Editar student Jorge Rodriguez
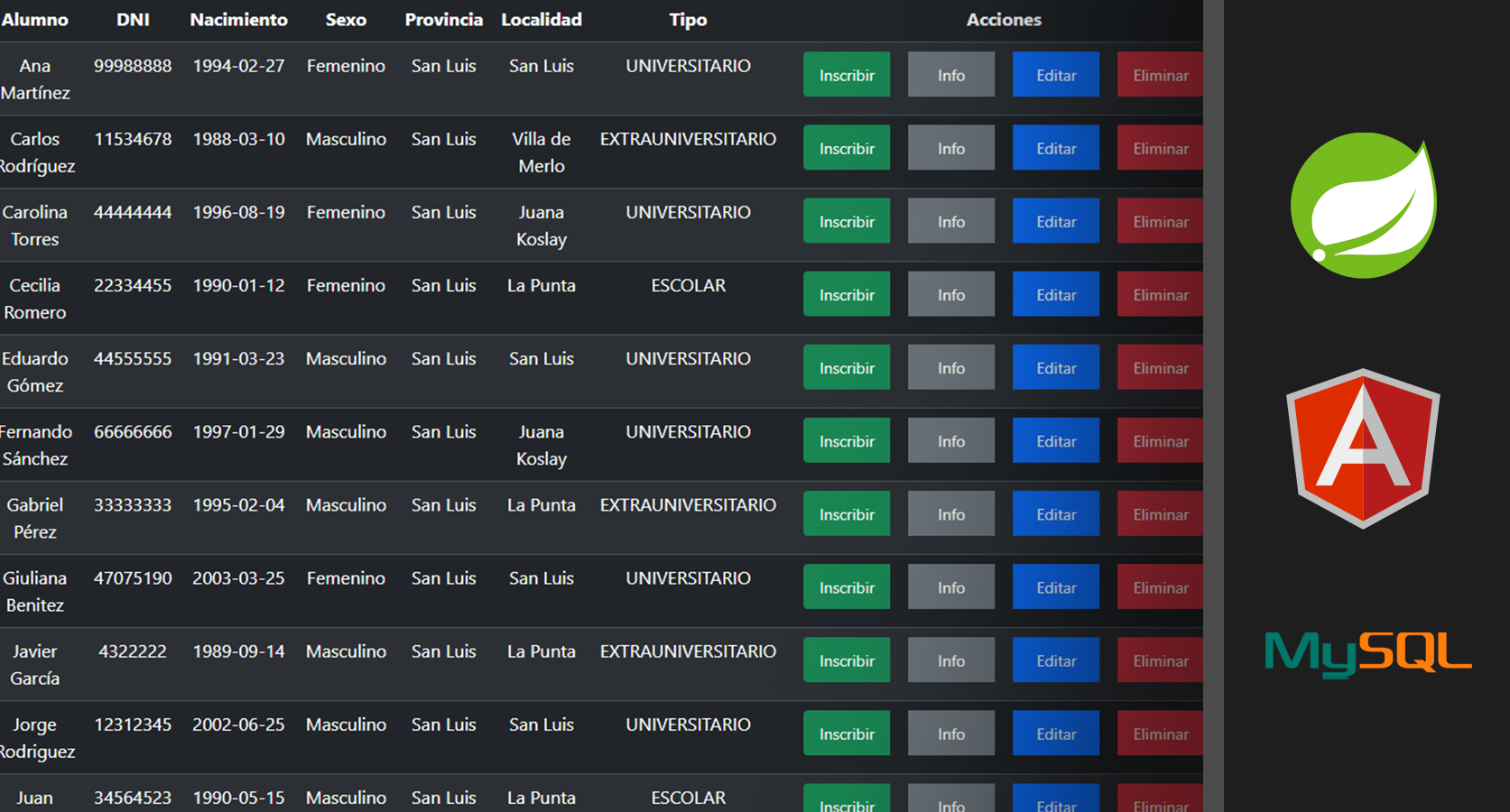 [x=1055, y=733]
